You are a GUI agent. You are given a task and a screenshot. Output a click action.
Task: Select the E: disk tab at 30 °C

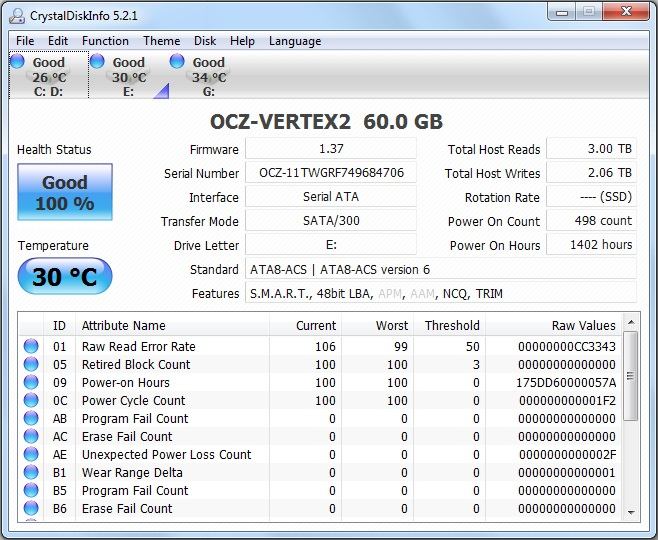129,76
